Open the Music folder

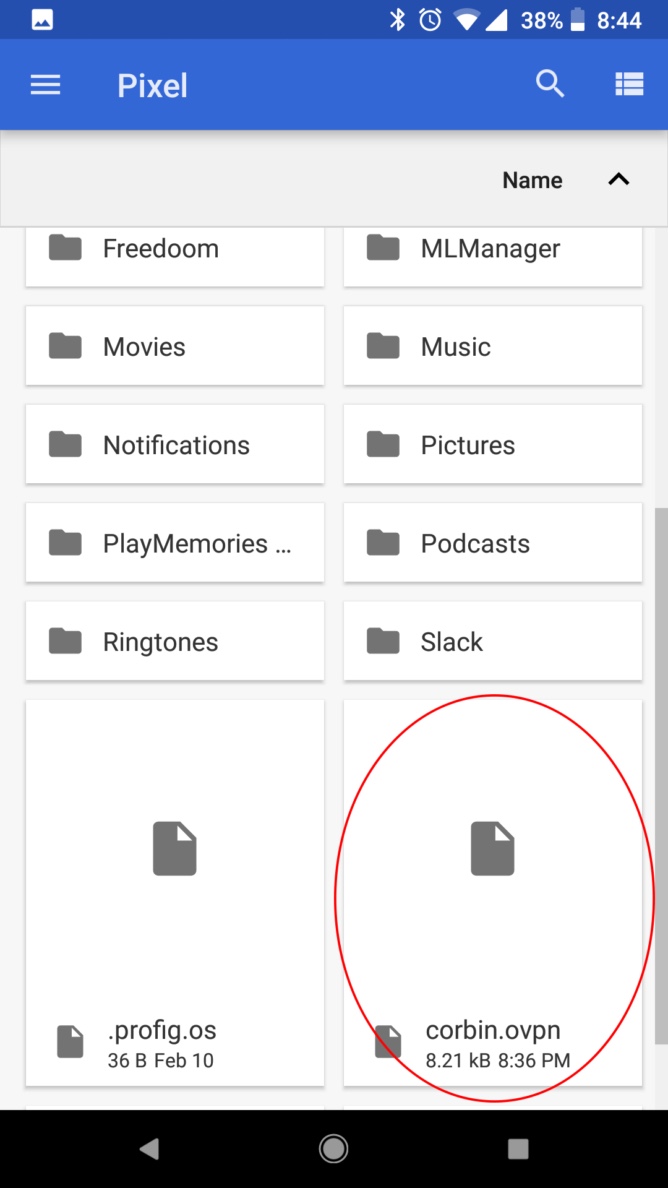[492, 346]
